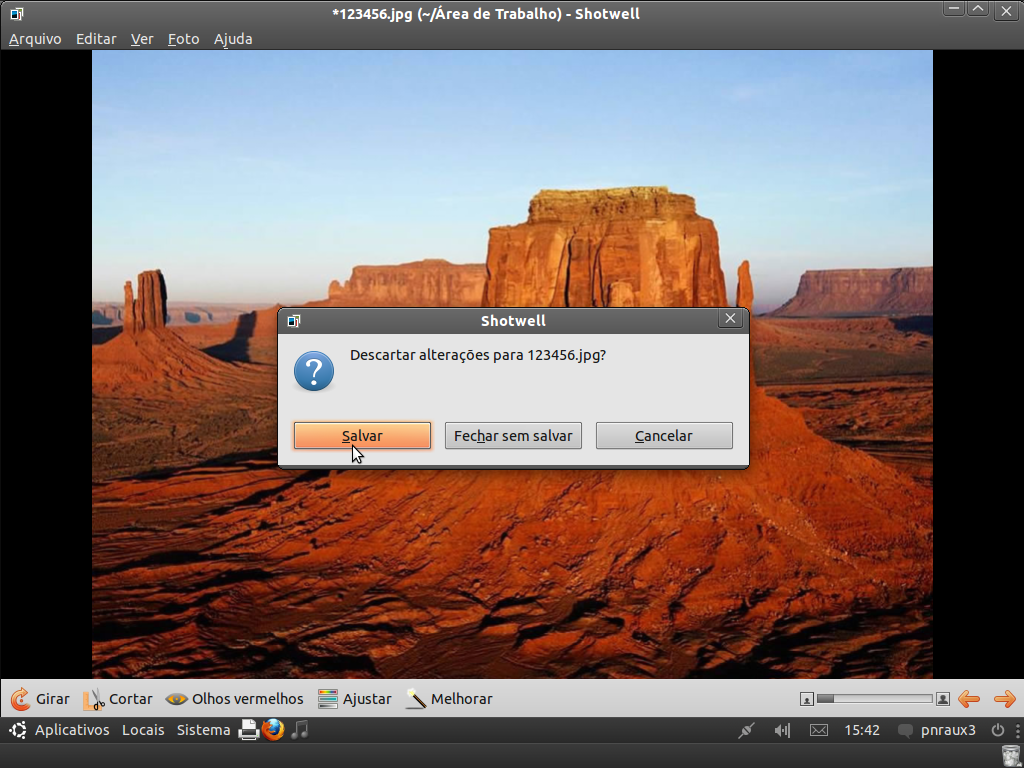This screenshot has height=768, width=1024.
Task: Click the 15:42 clock
Action: click(x=862, y=730)
